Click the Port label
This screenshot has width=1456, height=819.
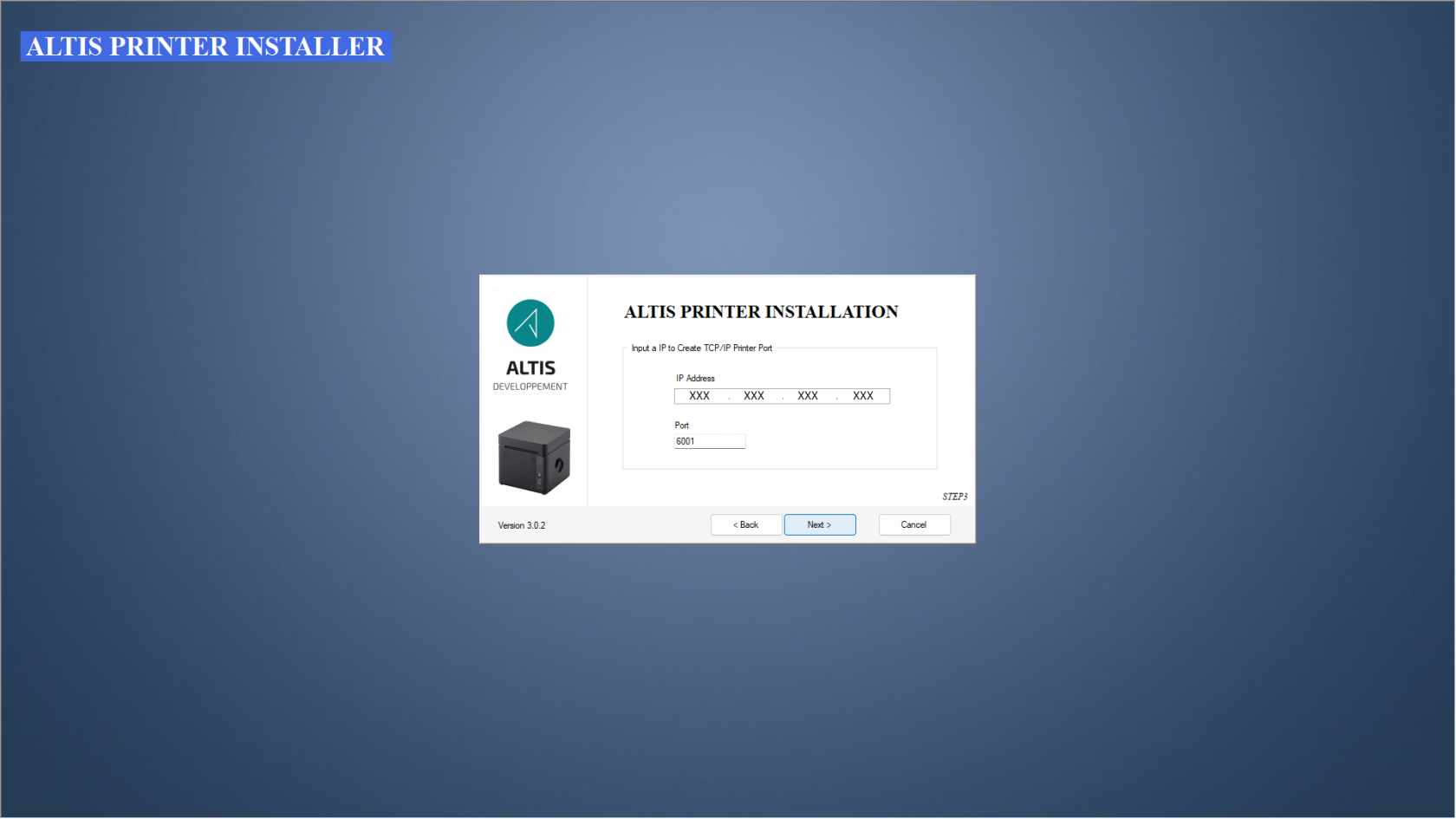pyautogui.click(x=682, y=426)
